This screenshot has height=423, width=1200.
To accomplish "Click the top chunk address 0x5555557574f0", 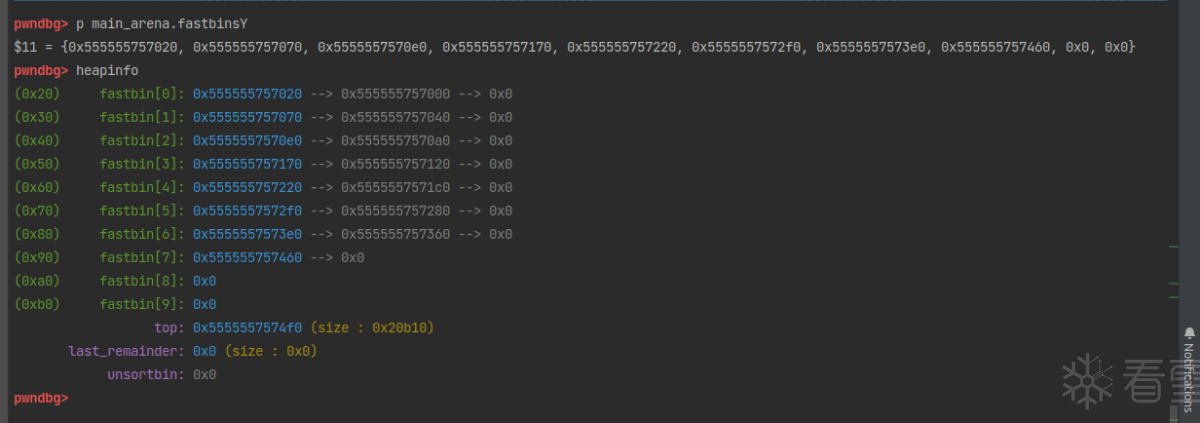I will tap(247, 328).
